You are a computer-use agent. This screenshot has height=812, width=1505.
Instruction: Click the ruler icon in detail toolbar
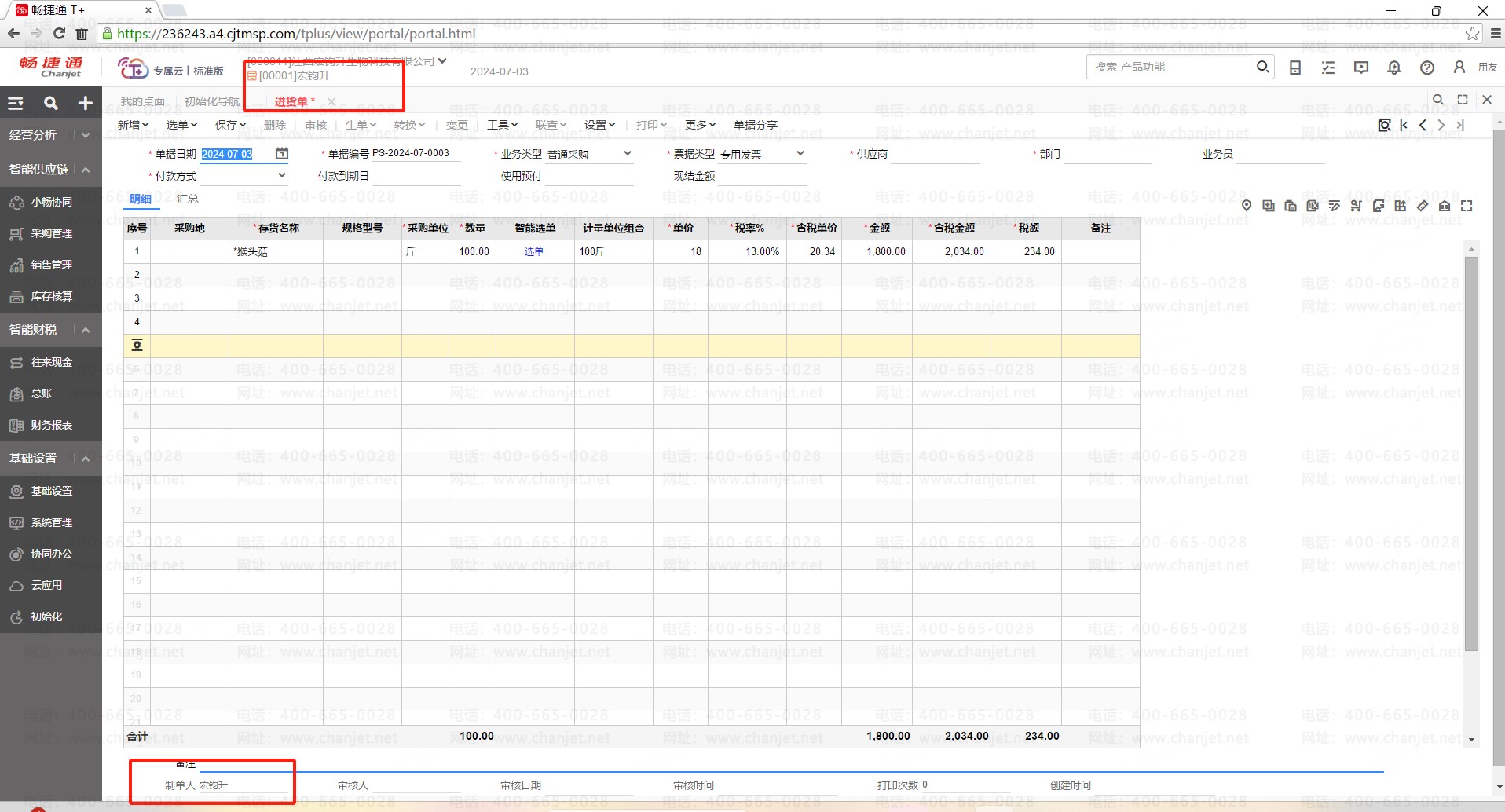click(1423, 206)
